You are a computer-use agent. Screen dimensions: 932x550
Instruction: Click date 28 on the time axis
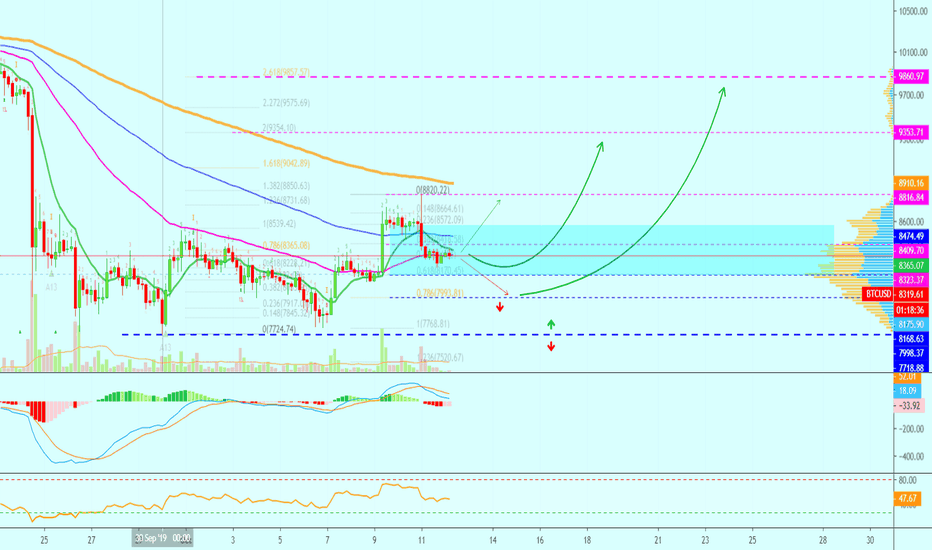click(x=823, y=540)
